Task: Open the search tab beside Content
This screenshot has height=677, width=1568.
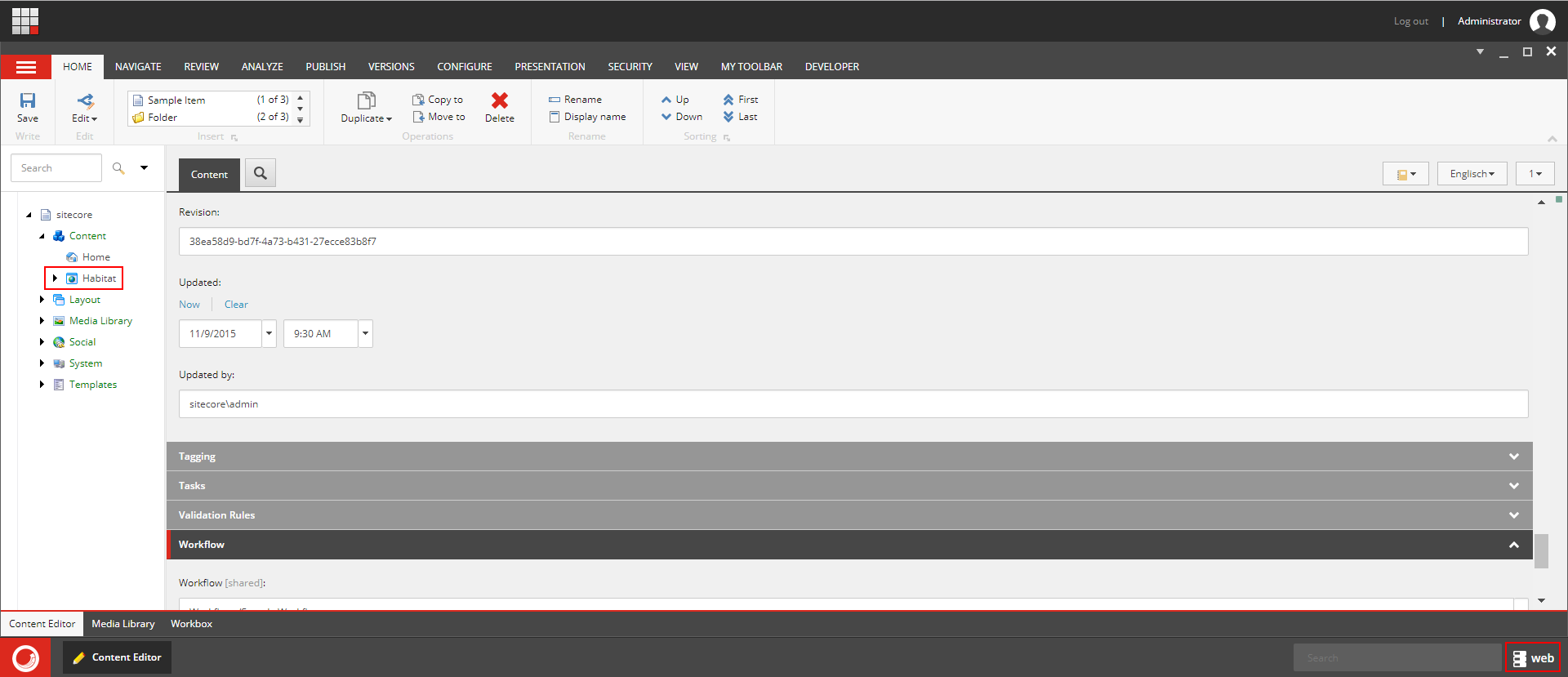Action: (261, 173)
